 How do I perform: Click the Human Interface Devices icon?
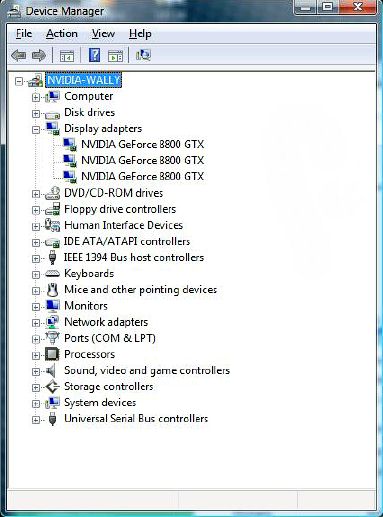tap(52, 225)
